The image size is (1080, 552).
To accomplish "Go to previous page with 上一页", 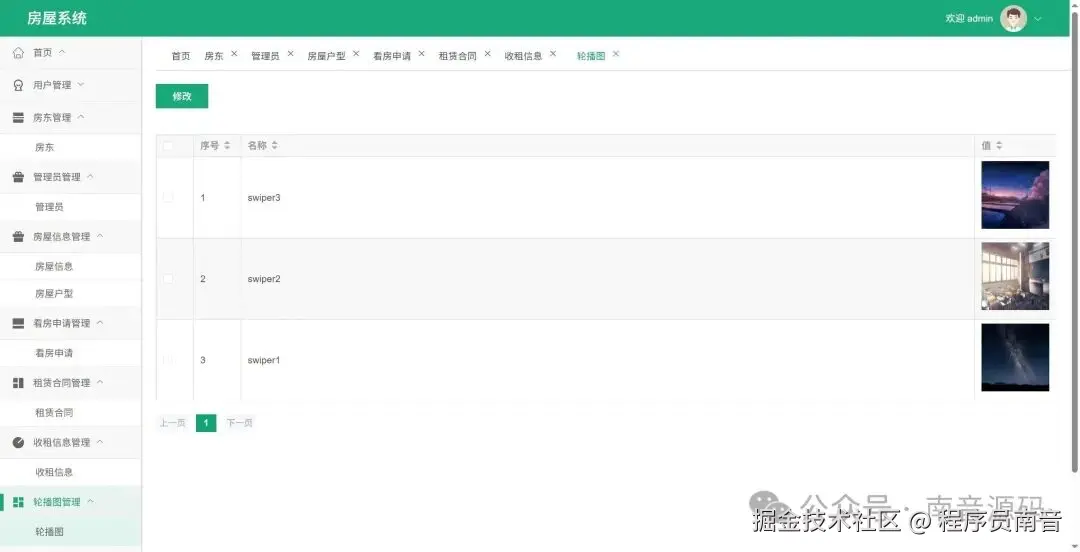I will tap(173, 423).
